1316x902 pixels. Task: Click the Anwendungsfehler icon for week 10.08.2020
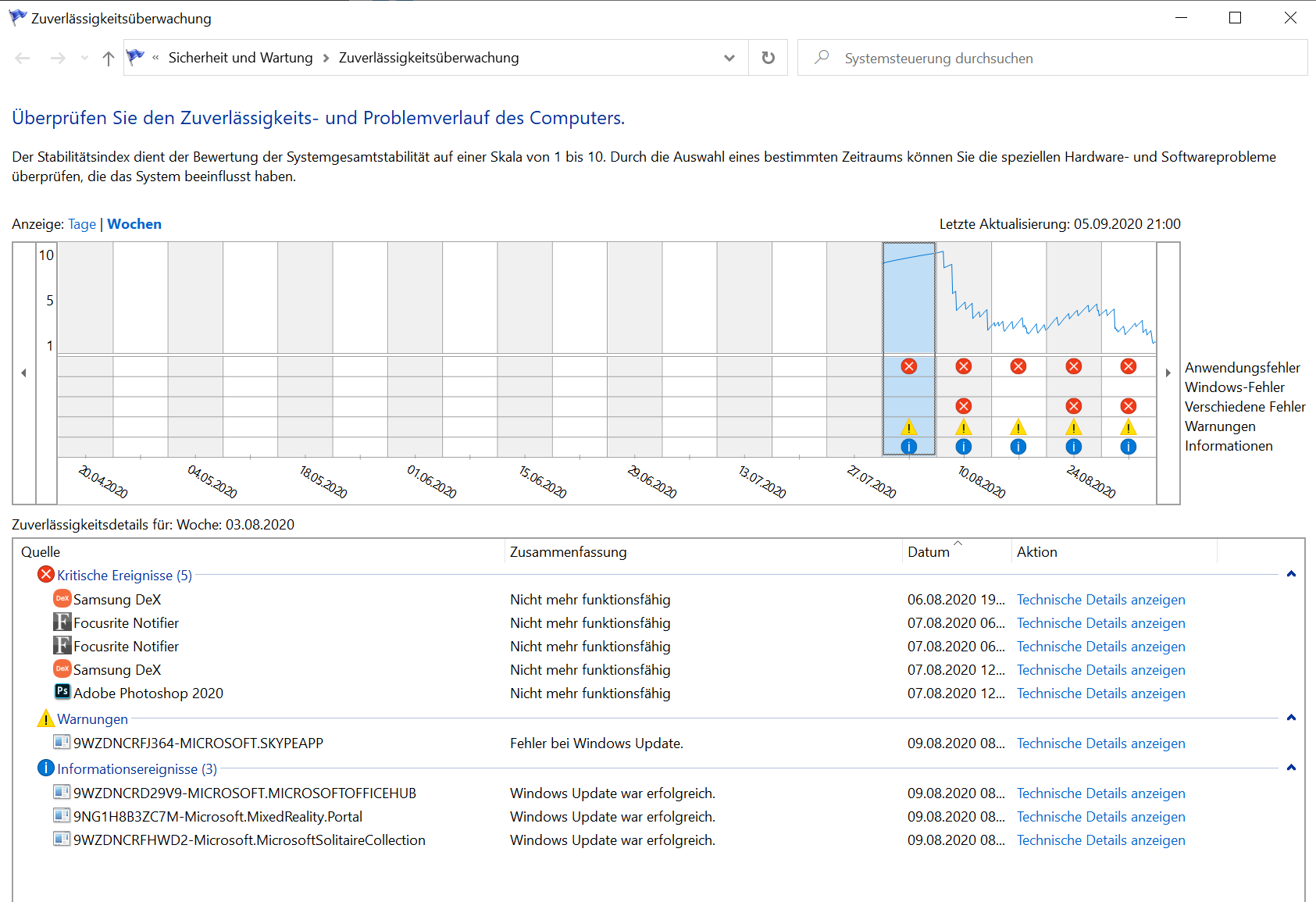964,366
